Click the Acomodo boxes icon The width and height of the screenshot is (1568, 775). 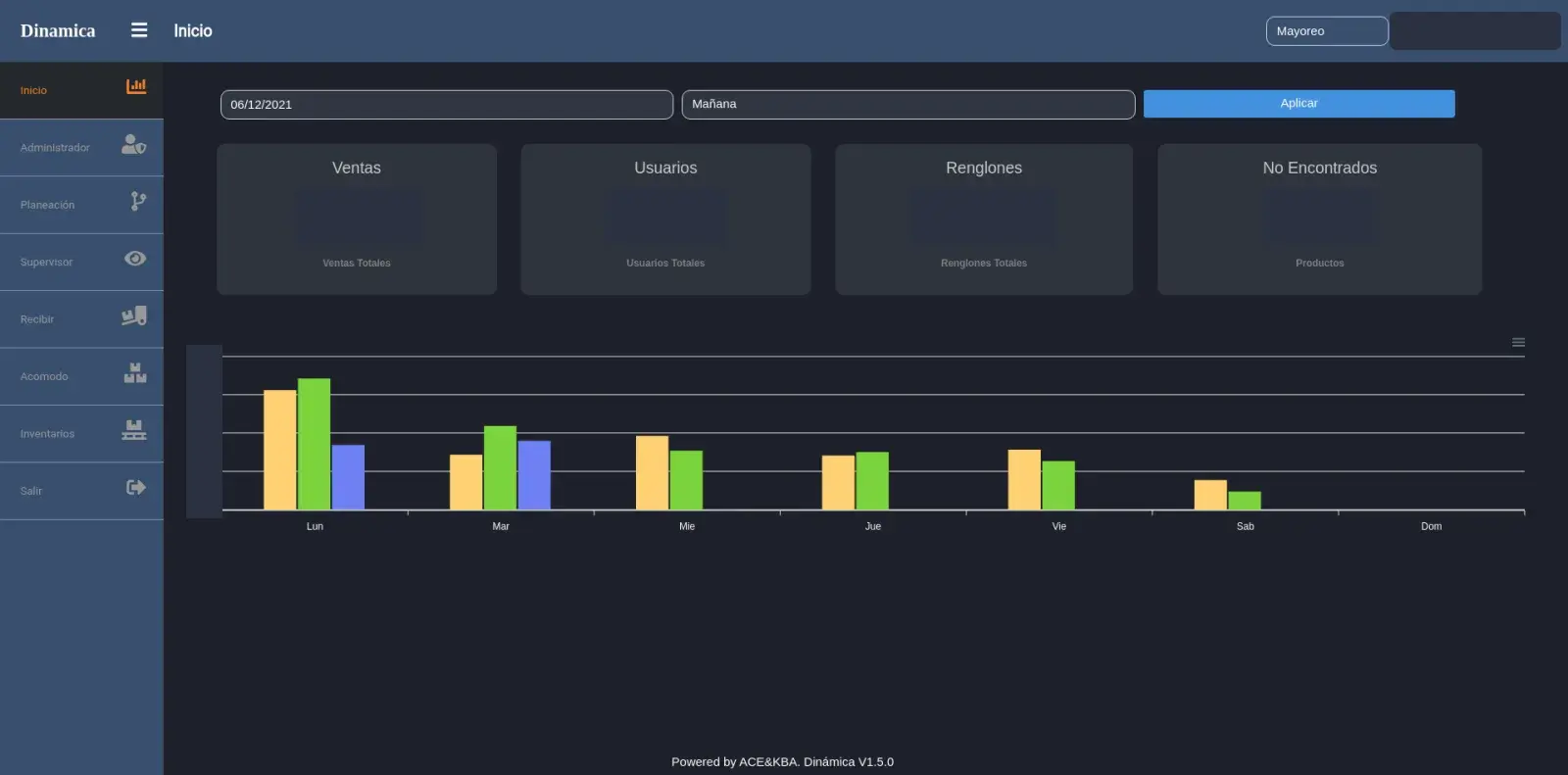(x=135, y=372)
